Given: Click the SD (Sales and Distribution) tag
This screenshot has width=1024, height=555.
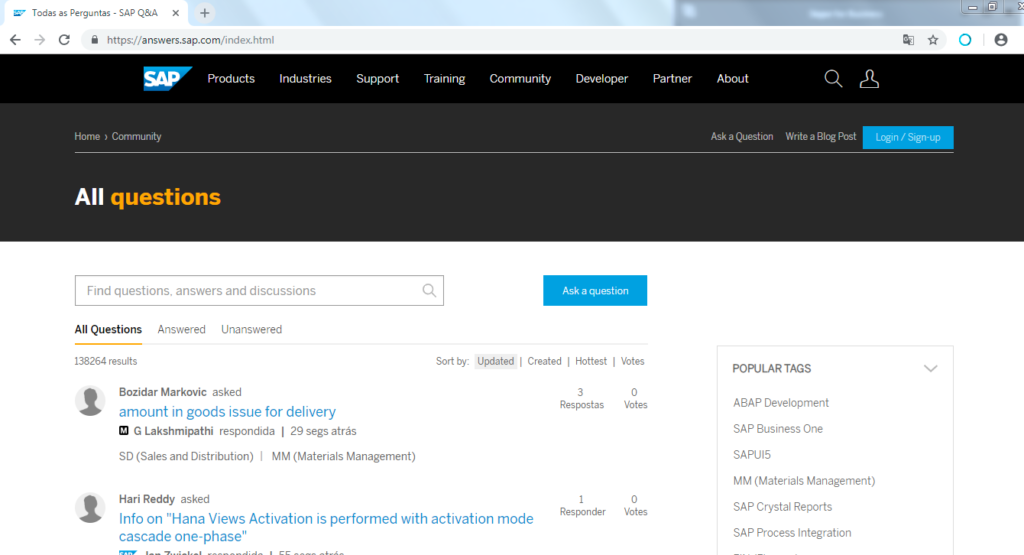Looking at the screenshot, I should point(186,456).
